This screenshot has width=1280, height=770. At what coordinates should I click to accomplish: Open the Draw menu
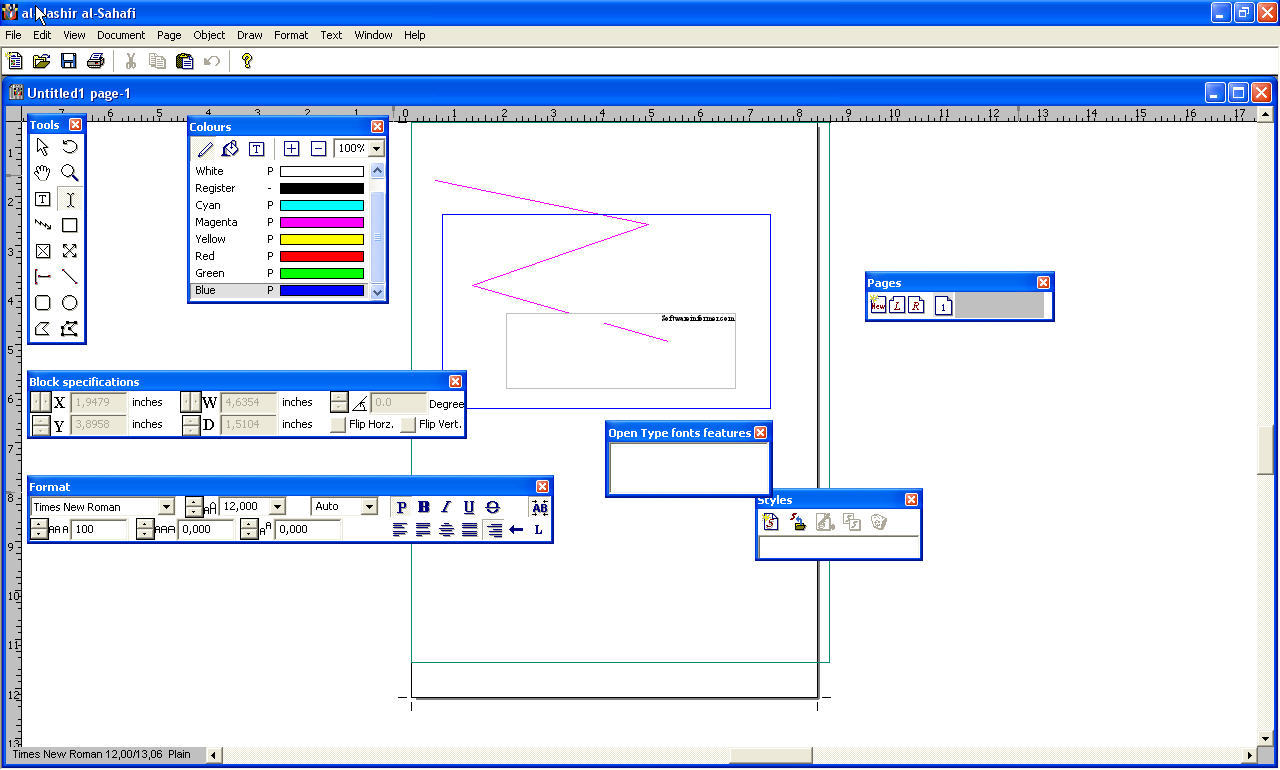[x=250, y=35]
